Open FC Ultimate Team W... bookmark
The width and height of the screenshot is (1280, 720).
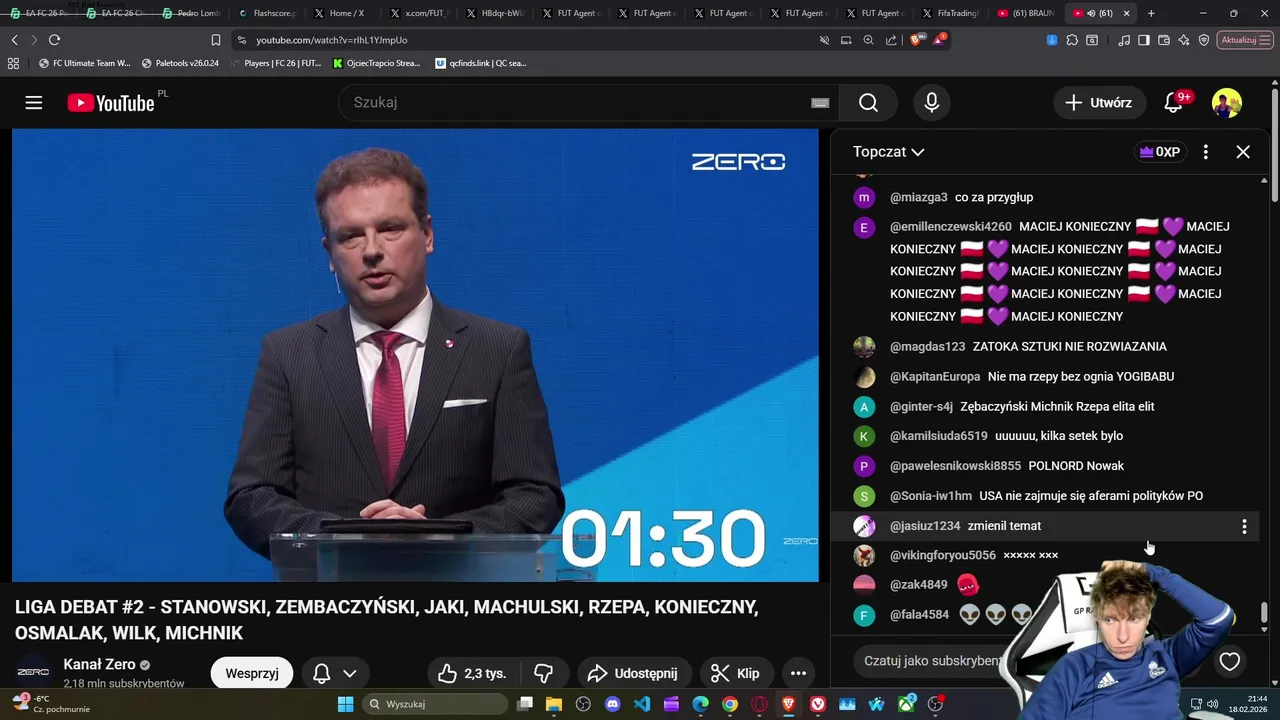click(84, 63)
